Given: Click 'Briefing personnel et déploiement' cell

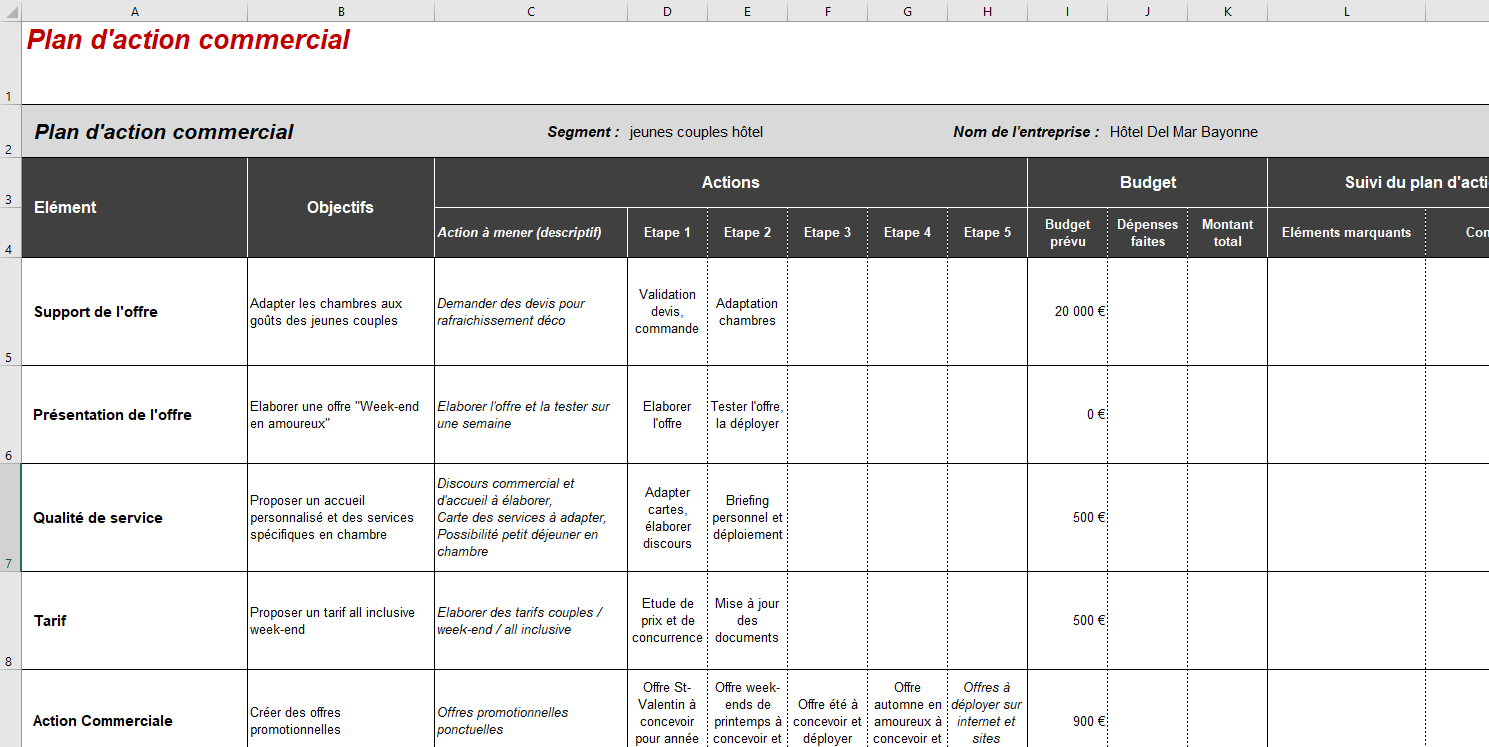Looking at the screenshot, I should coord(747,517).
